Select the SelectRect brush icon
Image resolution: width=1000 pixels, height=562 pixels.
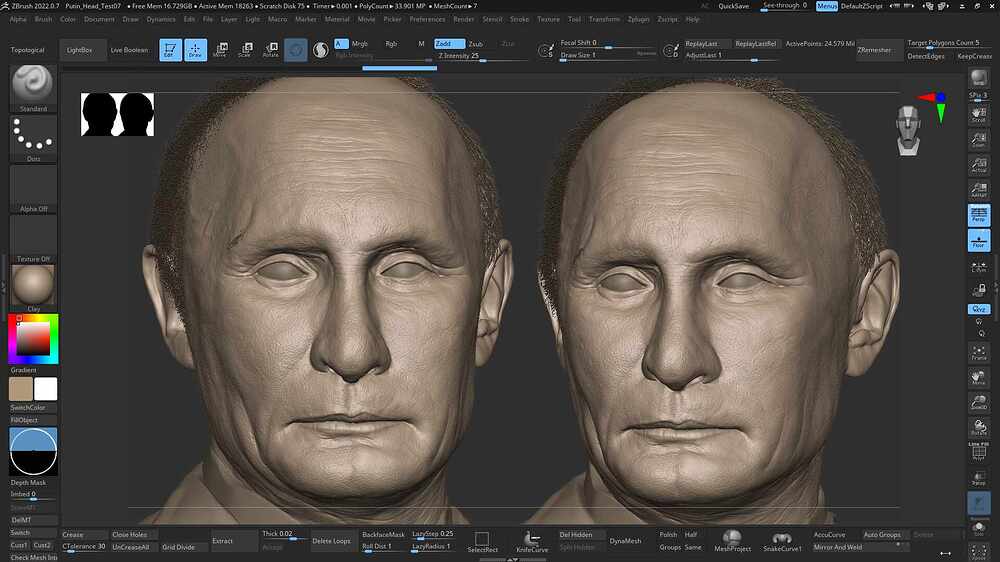pyautogui.click(x=482, y=542)
